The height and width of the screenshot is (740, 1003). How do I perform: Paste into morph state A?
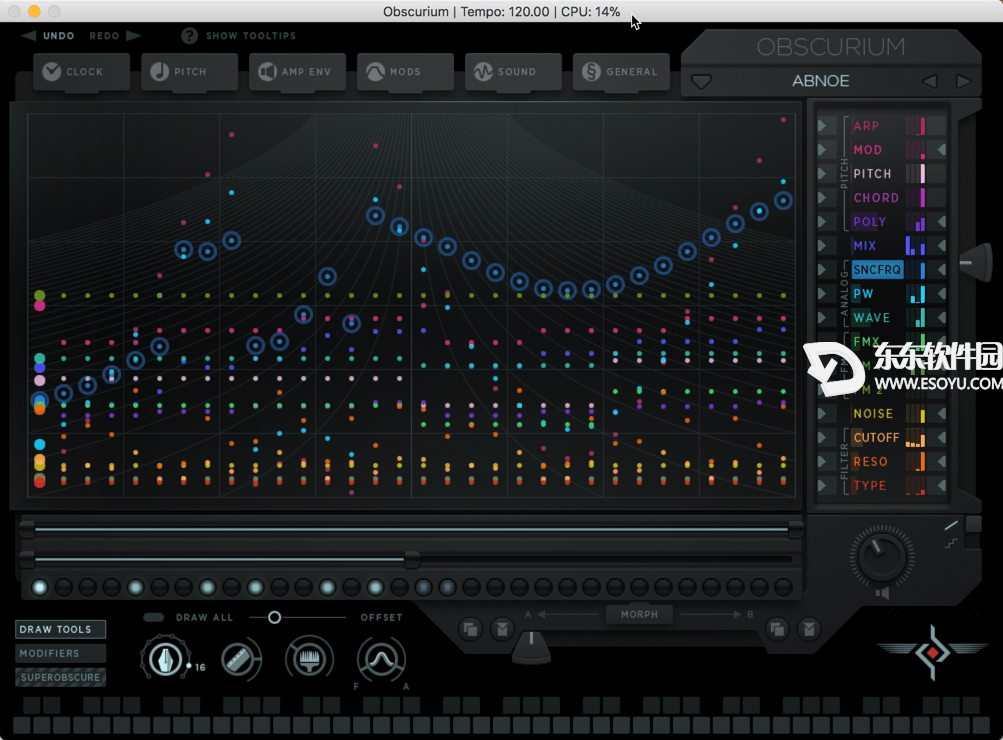click(503, 629)
